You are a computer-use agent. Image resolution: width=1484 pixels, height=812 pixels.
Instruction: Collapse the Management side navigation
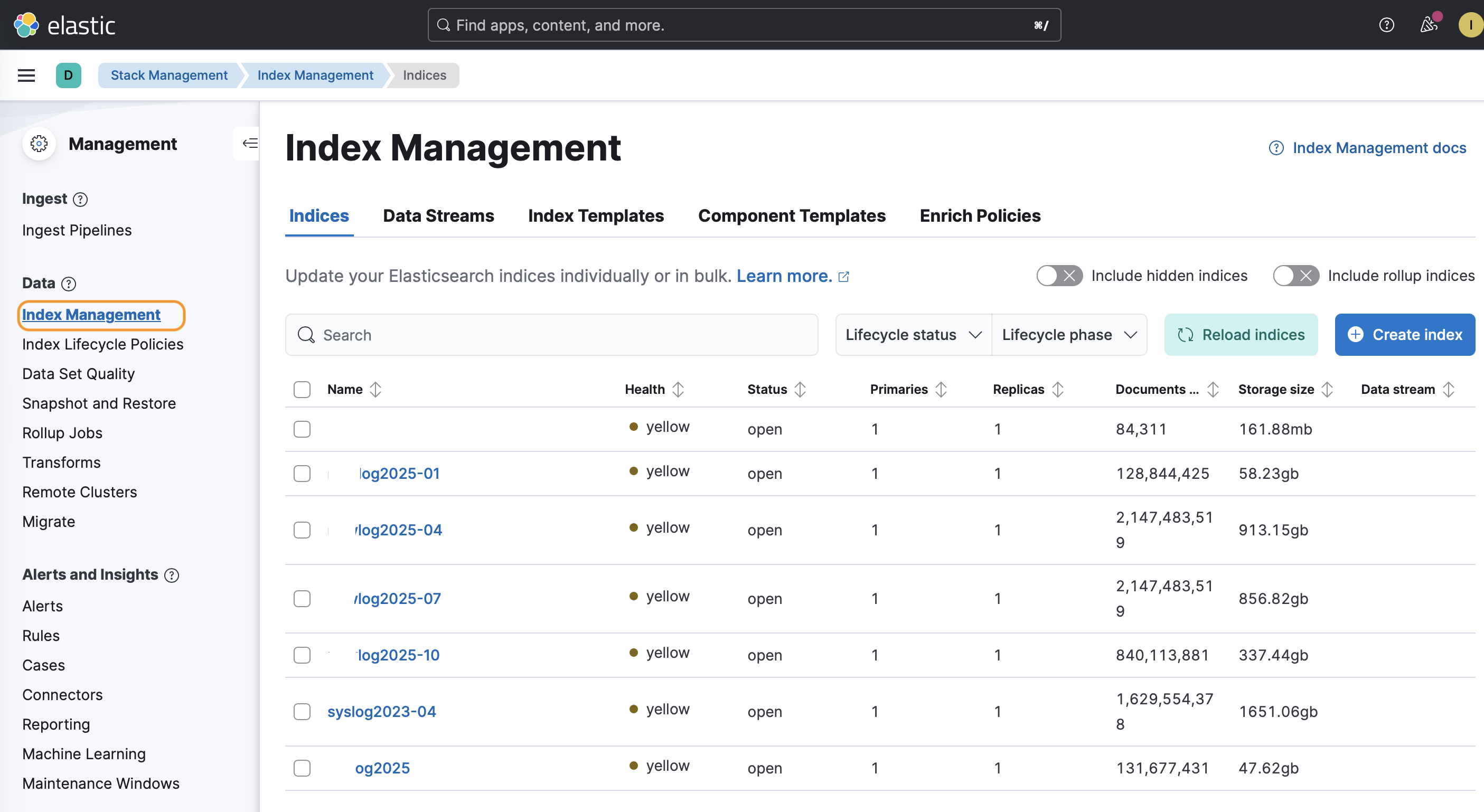point(249,144)
